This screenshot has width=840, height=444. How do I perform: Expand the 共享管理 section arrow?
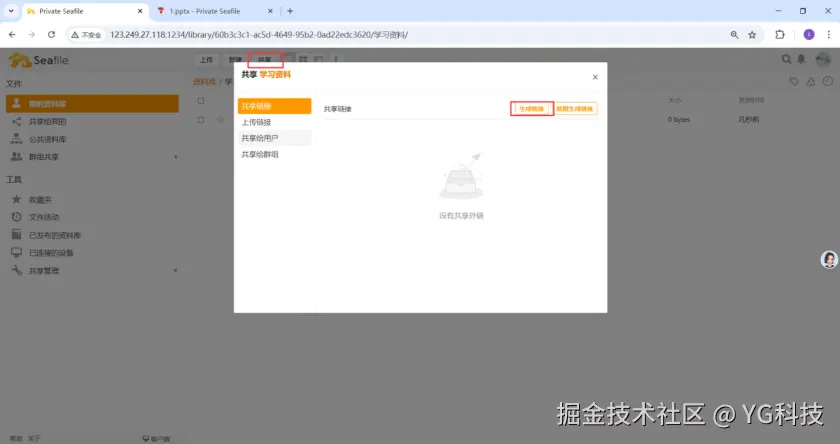coord(175,270)
